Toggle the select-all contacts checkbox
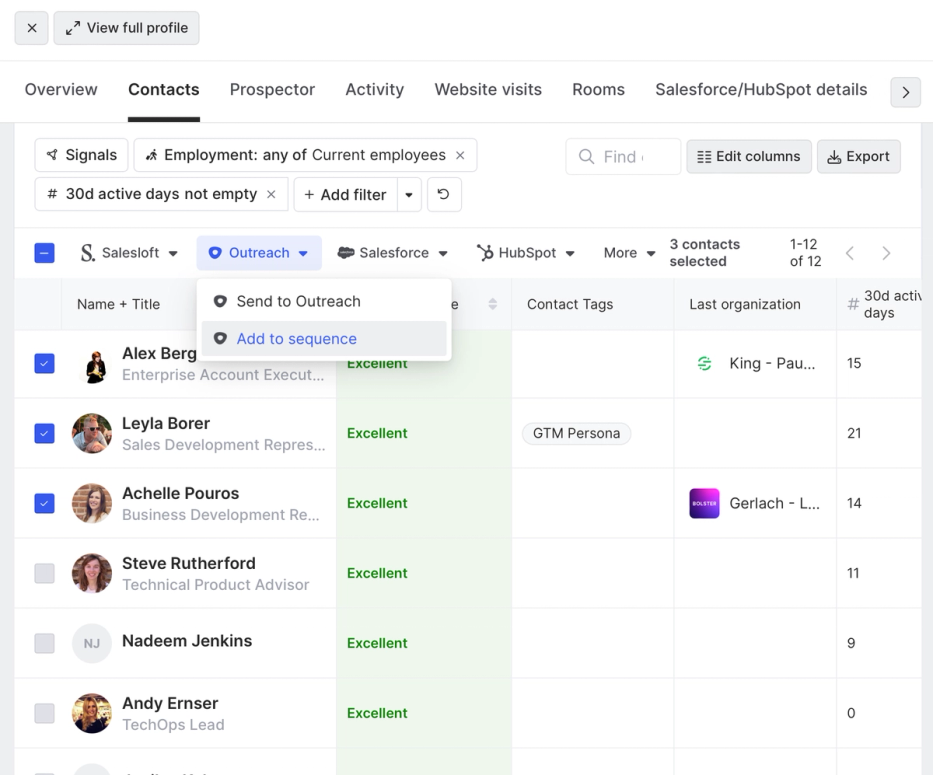 click(45, 253)
